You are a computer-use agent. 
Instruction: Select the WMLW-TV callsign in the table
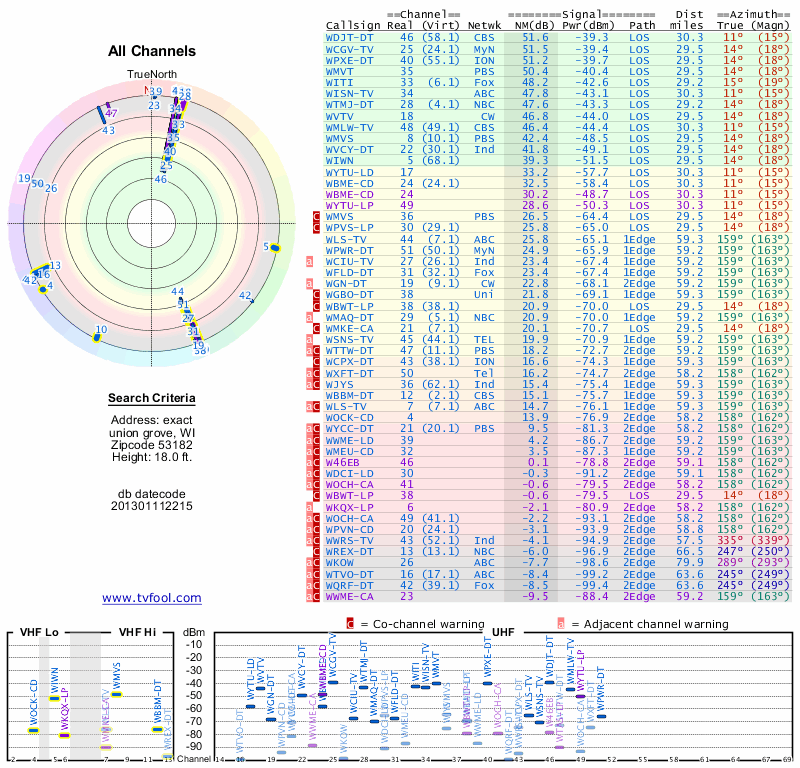[349, 128]
